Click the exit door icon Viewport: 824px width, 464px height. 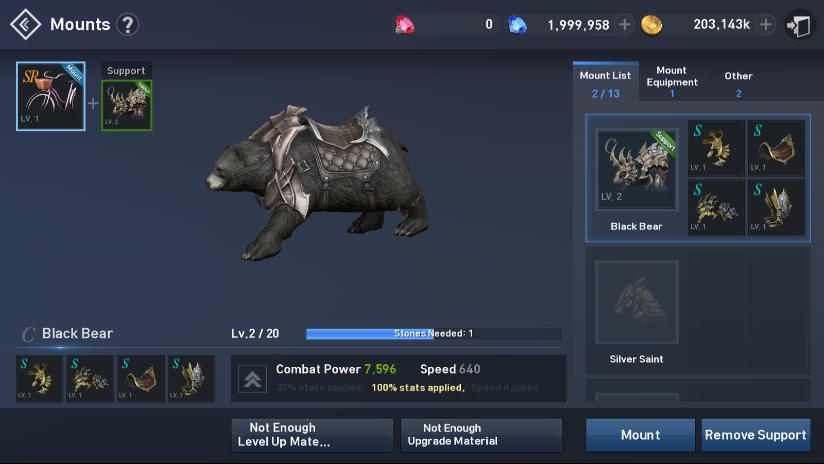click(x=798, y=25)
